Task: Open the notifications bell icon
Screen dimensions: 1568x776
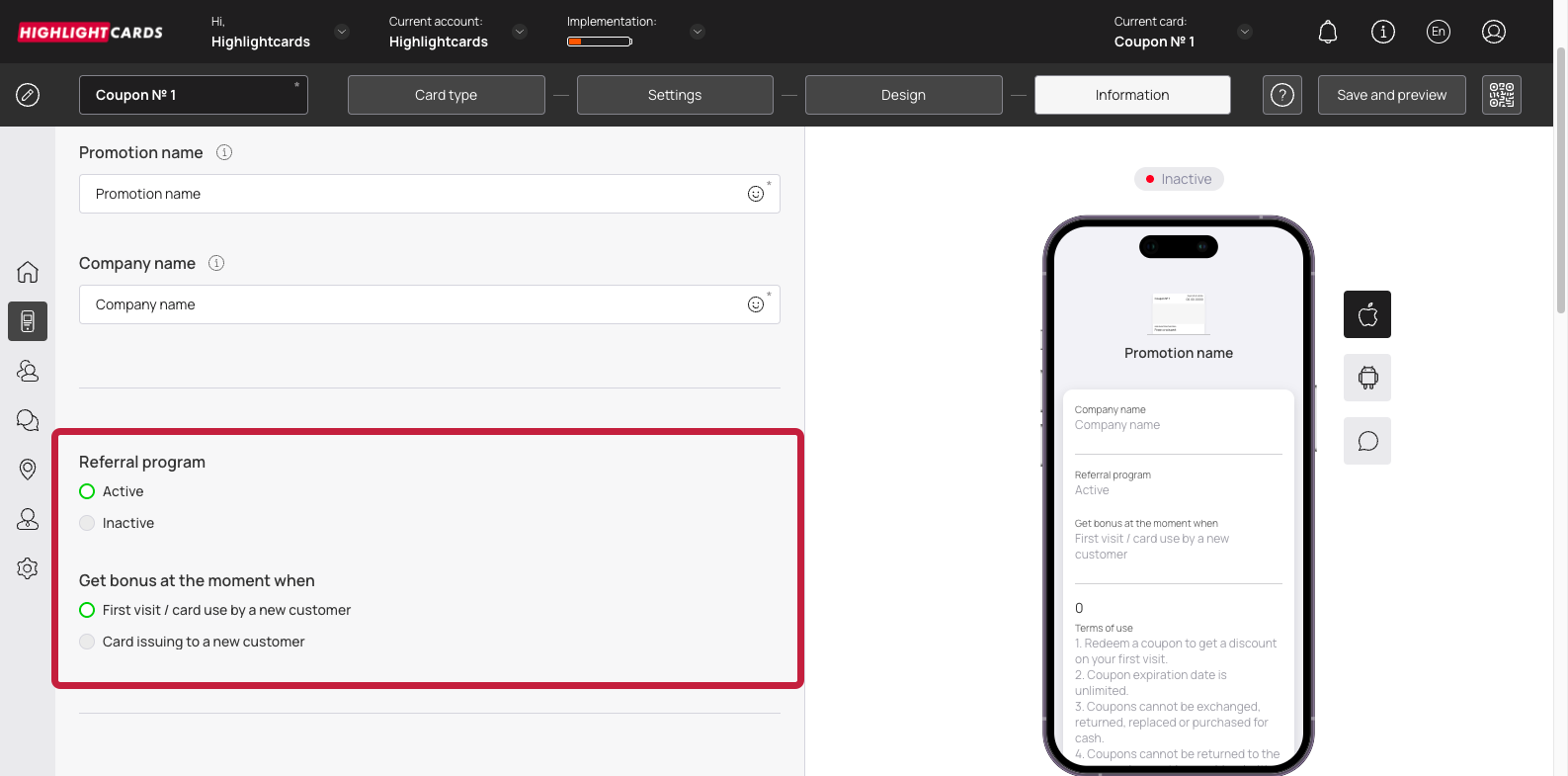Action: click(1328, 33)
